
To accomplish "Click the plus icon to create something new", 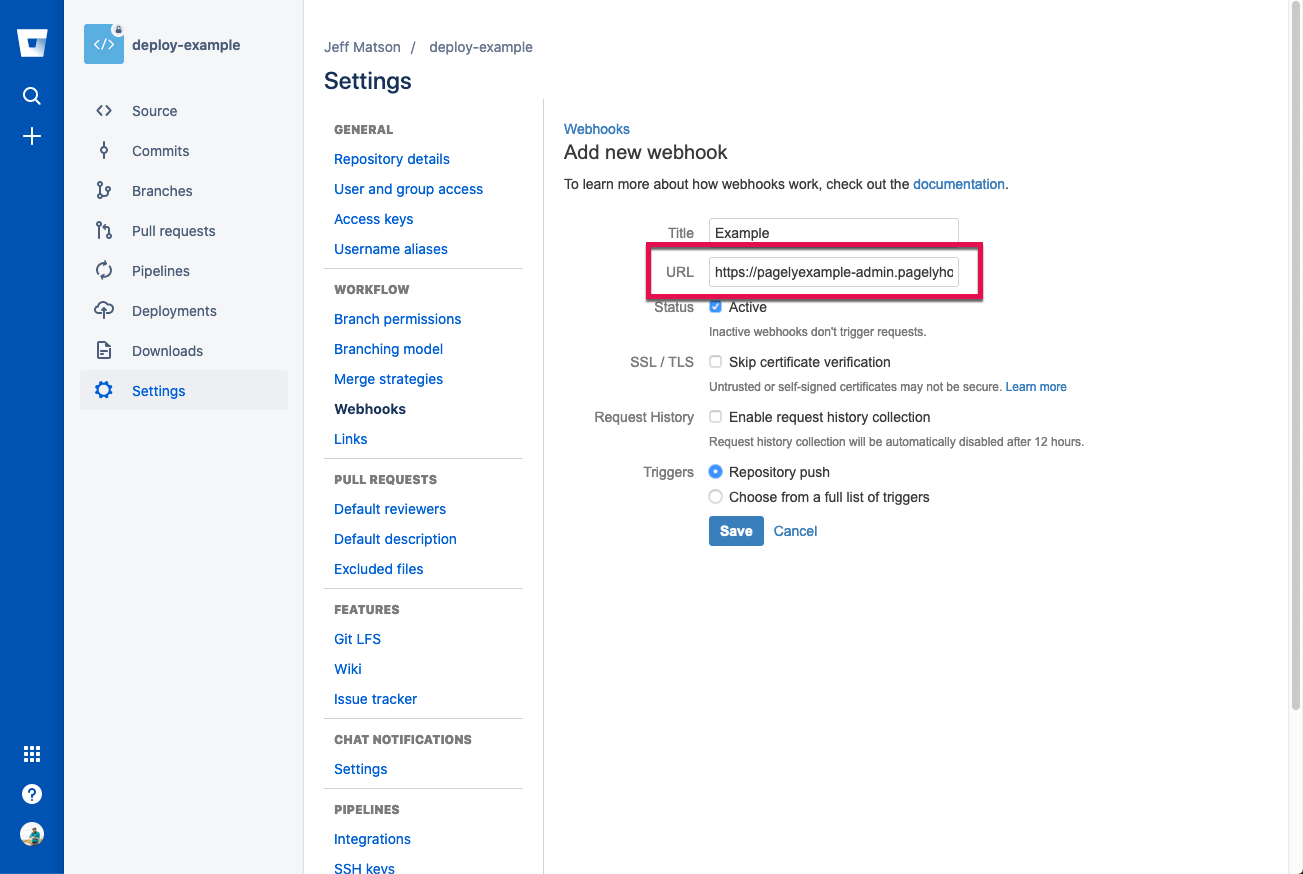I will [31, 136].
